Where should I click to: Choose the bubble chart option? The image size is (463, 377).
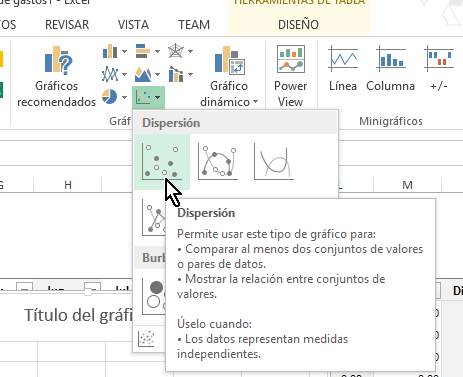pyautogui.click(x=153, y=297)
